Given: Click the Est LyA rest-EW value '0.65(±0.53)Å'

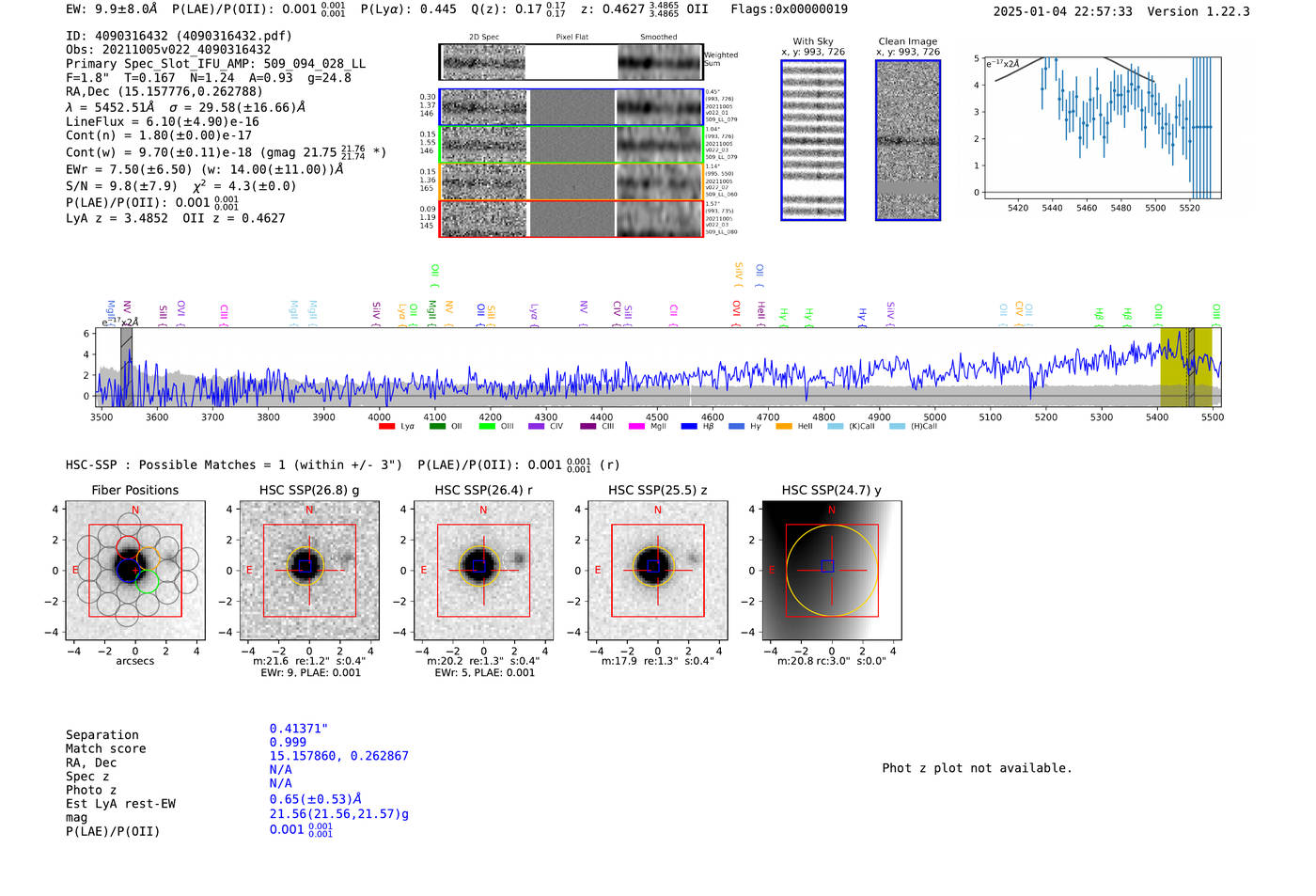Looking at the screenshot, I should [316, 799].
